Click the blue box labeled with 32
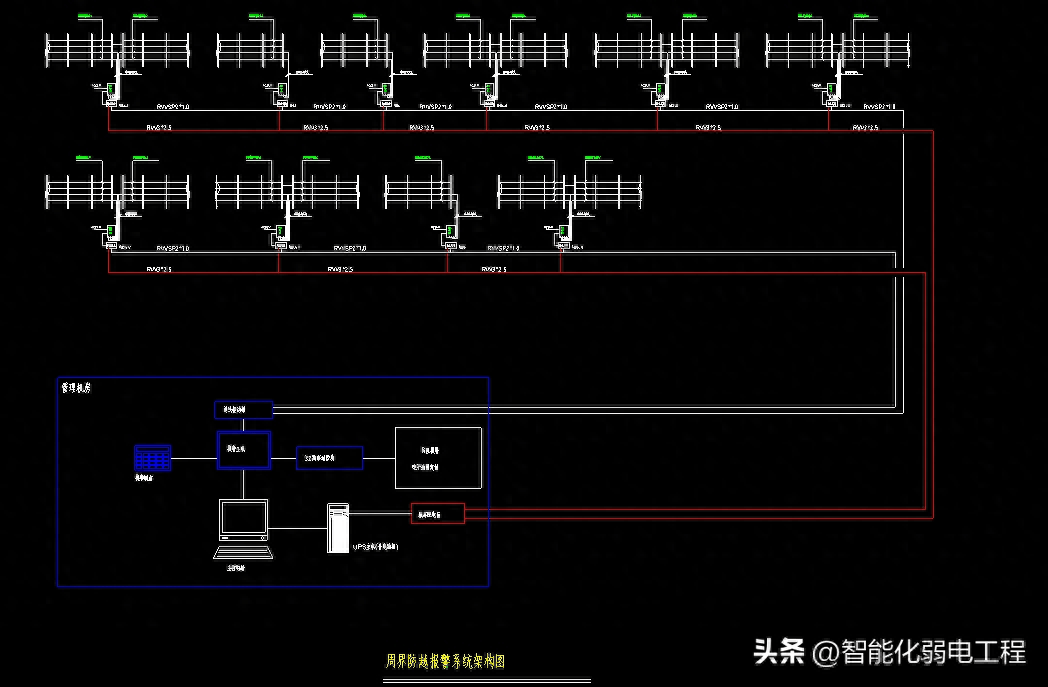1048x687 pixels. coord(330,458)
